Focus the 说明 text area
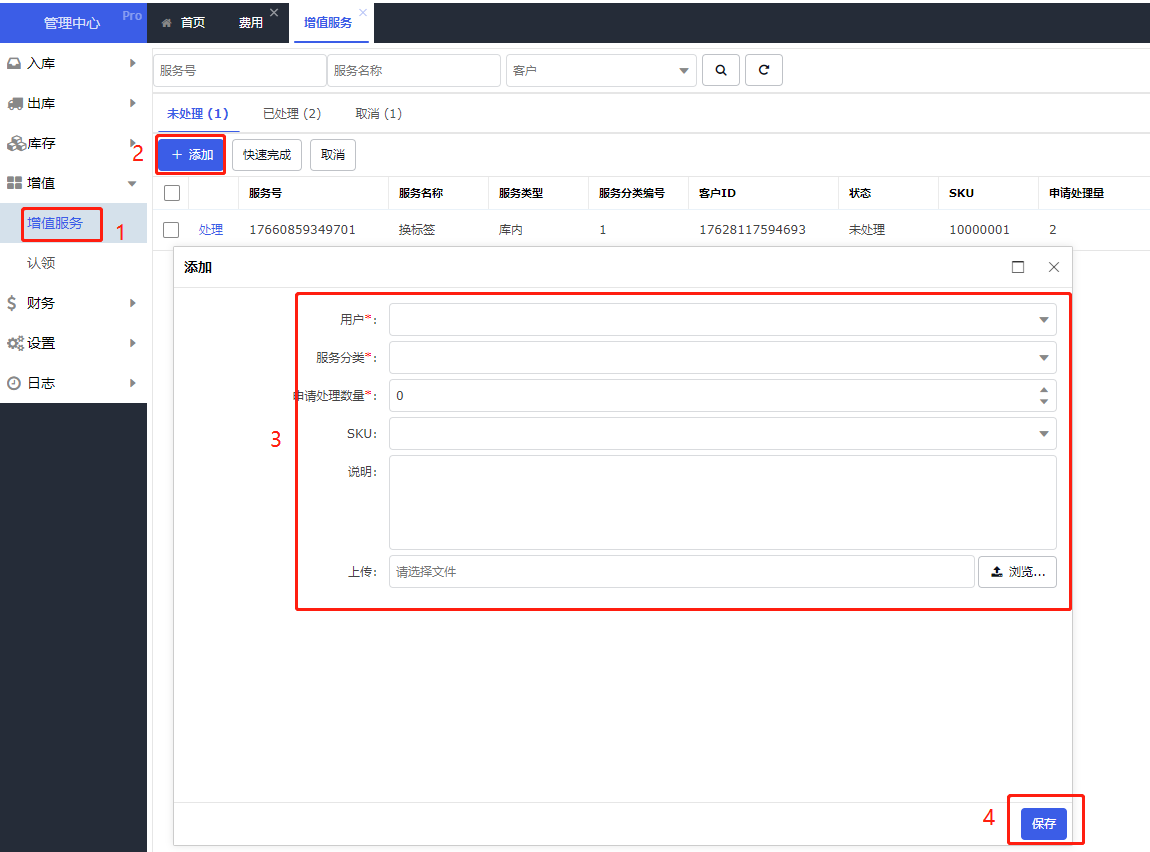The width and height of the screenshot is (1150, 852). tap(722, 502)
